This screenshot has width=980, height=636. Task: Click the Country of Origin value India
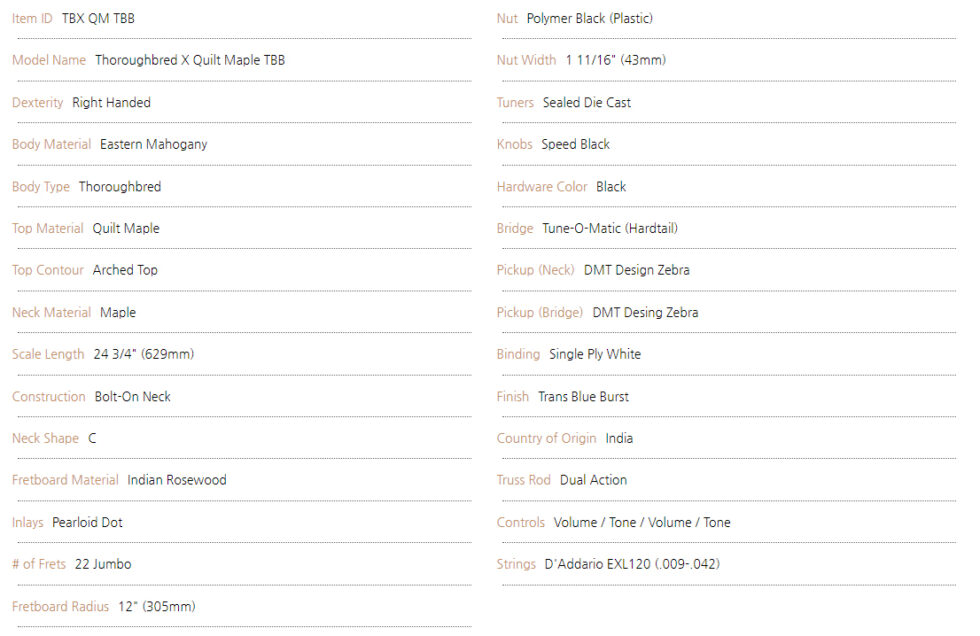pos(619,438)
